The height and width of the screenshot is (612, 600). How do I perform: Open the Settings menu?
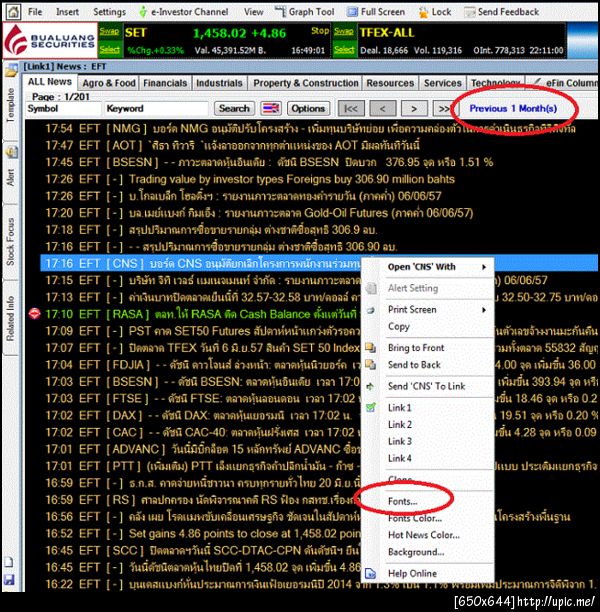point(109,12)
